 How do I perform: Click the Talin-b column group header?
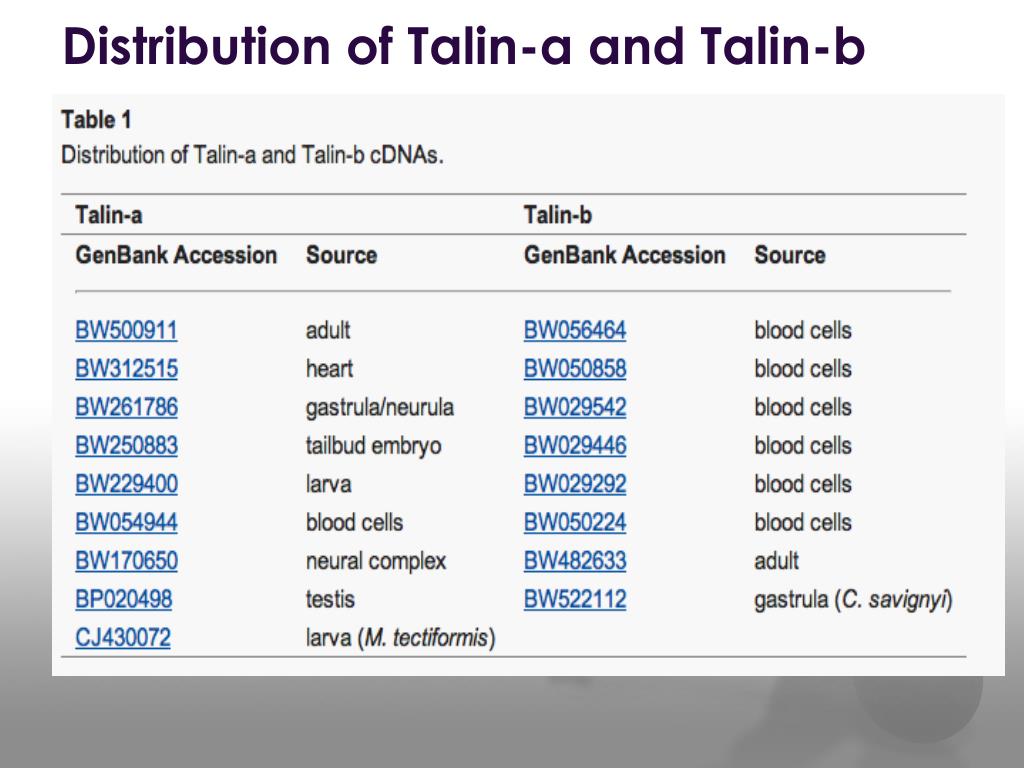(558, 215)
